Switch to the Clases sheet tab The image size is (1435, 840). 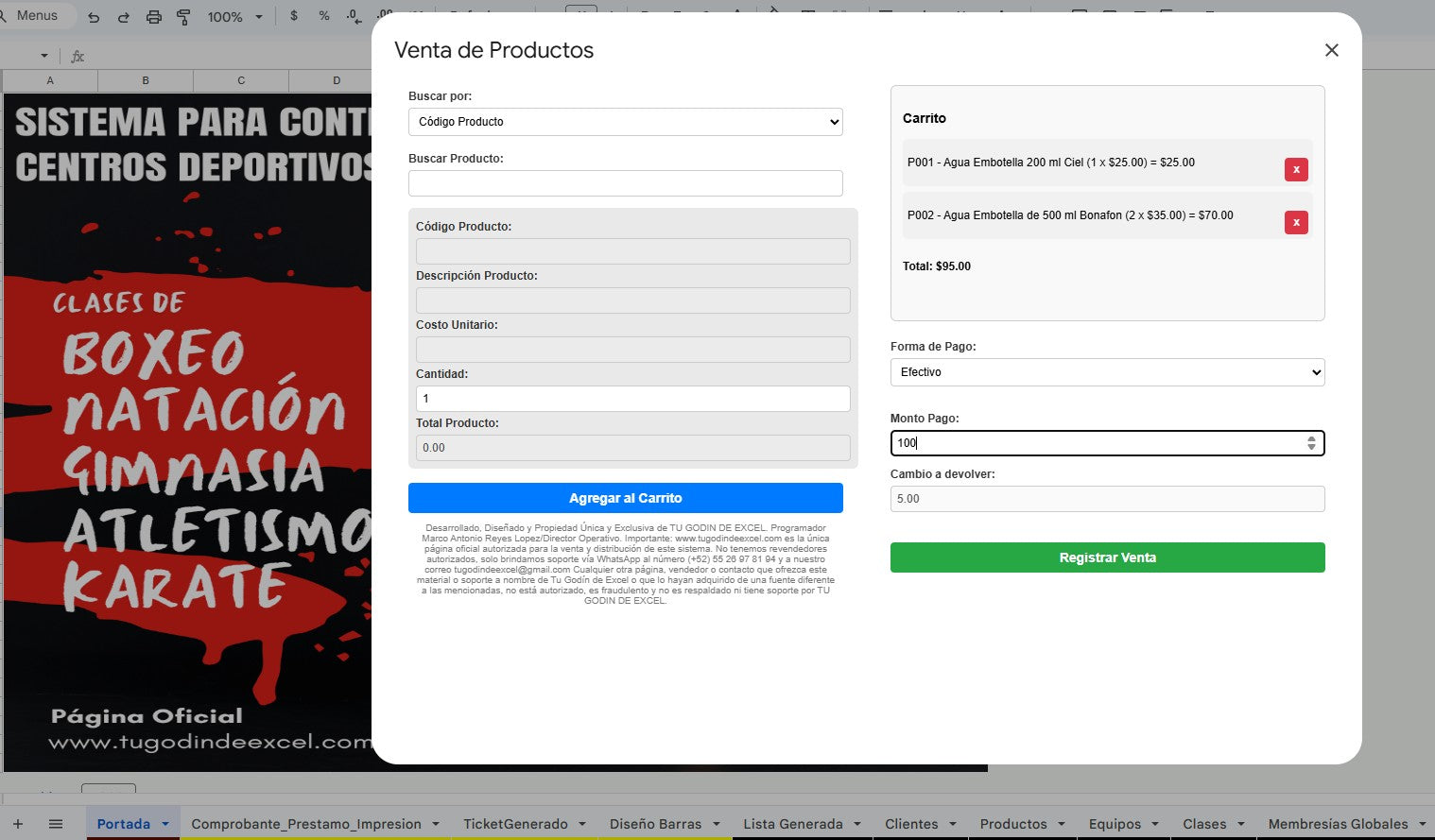1204,824
